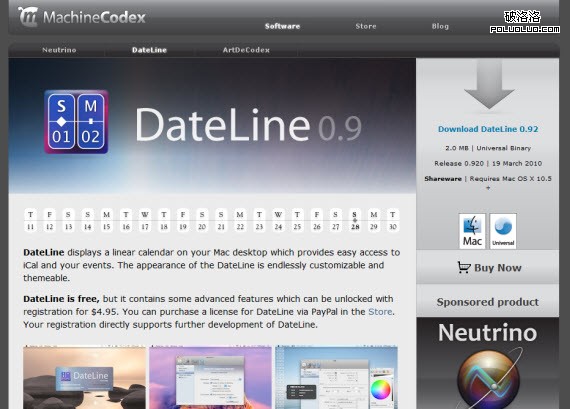570x409 pixels.
Task: Click the DateLine app icon
Action: click(x=76, y=122)
